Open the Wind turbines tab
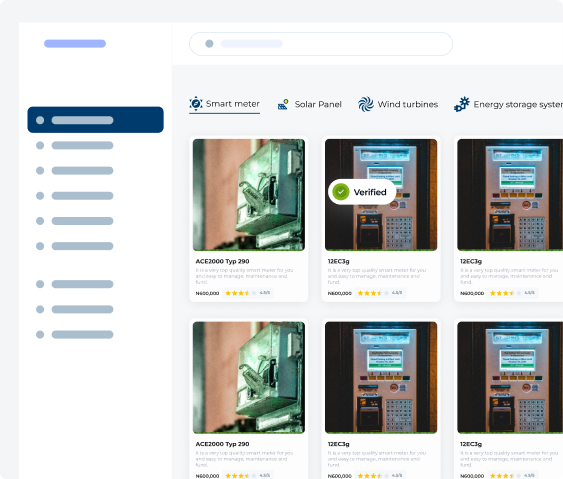 pyautogui.click(x=398, y=104)
